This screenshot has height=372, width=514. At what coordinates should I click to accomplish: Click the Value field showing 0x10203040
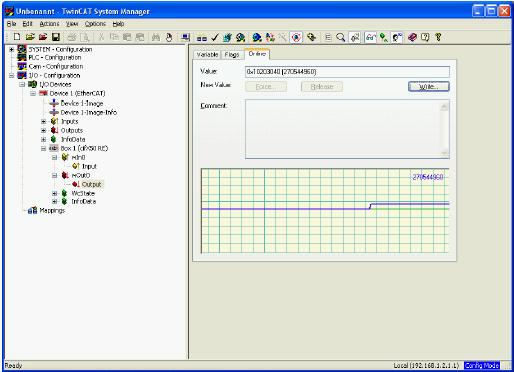(x=347, y=72)
